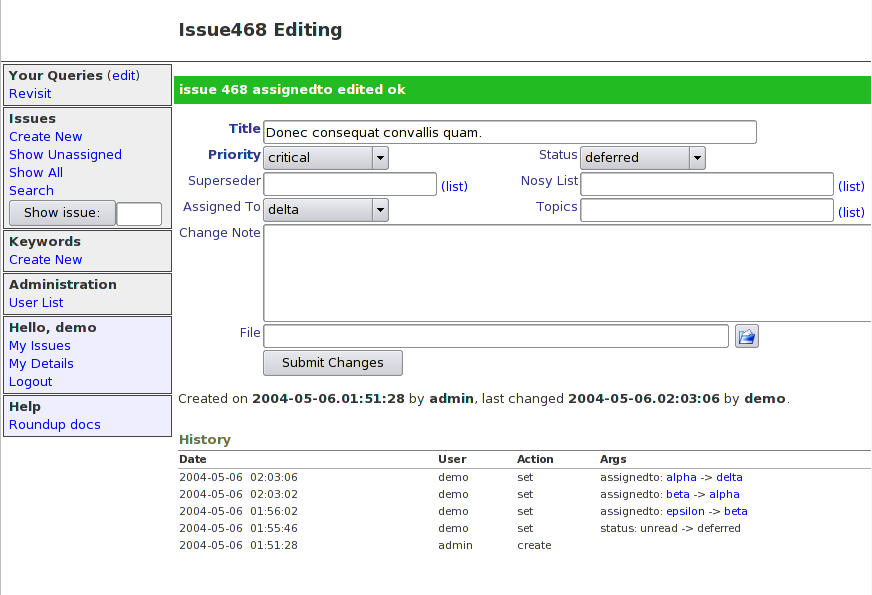
Task: Go to Search in the Issues menu
Action: click(x=31, y=191)
